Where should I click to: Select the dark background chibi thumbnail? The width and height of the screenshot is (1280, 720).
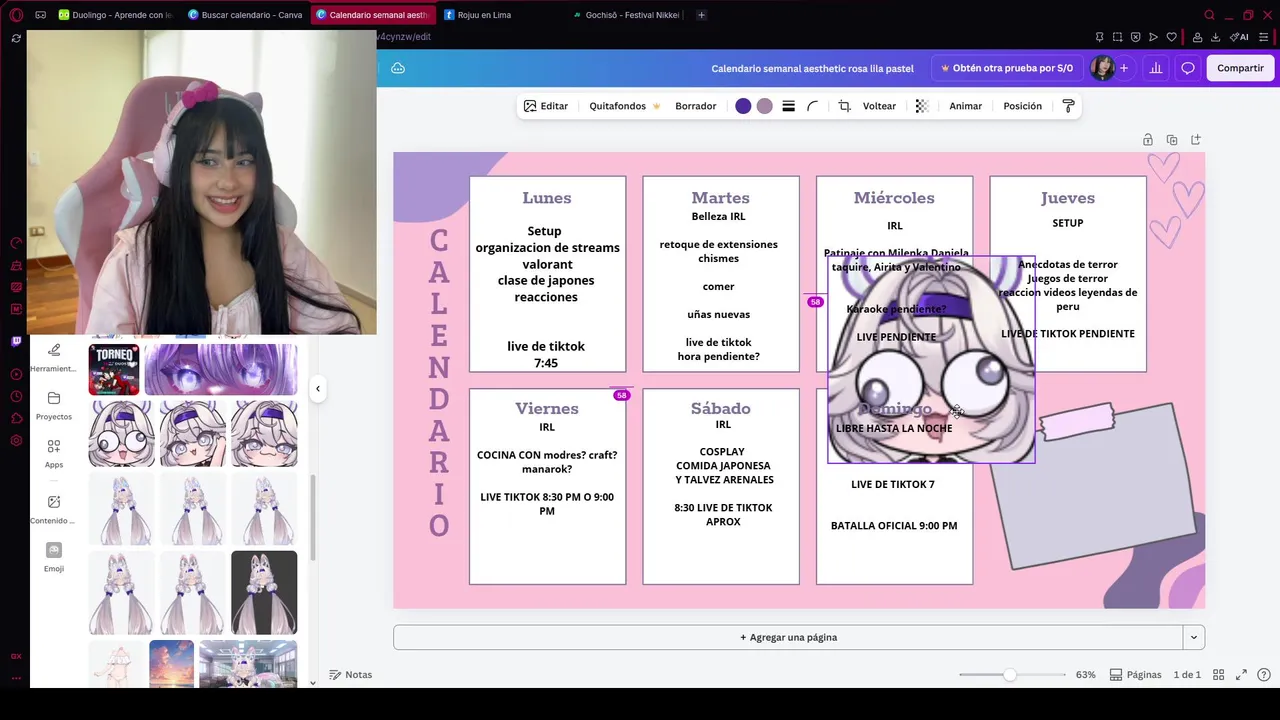pyautogui.click(x=264, y=592)
